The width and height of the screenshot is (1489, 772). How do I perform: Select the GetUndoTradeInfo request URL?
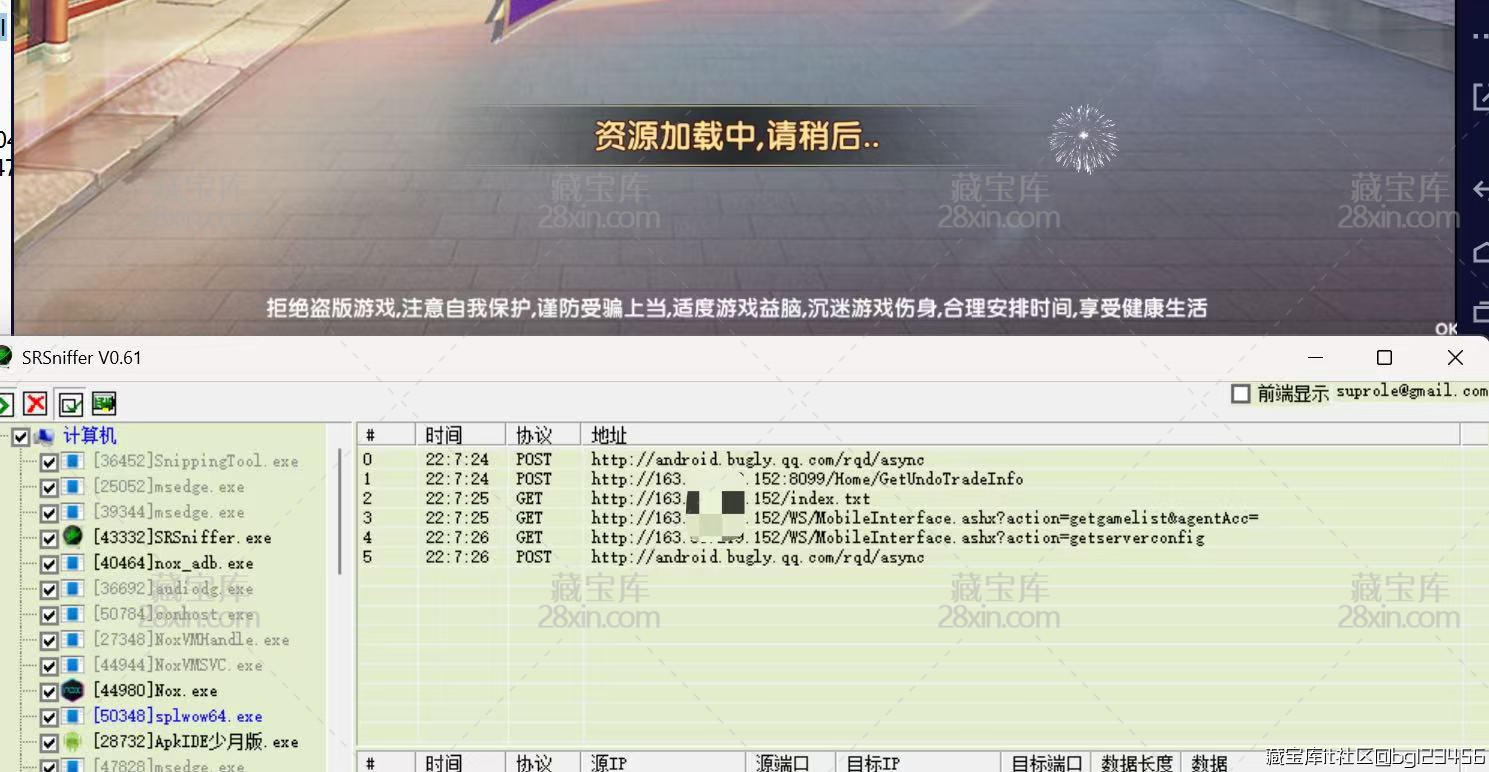[807, 479]
